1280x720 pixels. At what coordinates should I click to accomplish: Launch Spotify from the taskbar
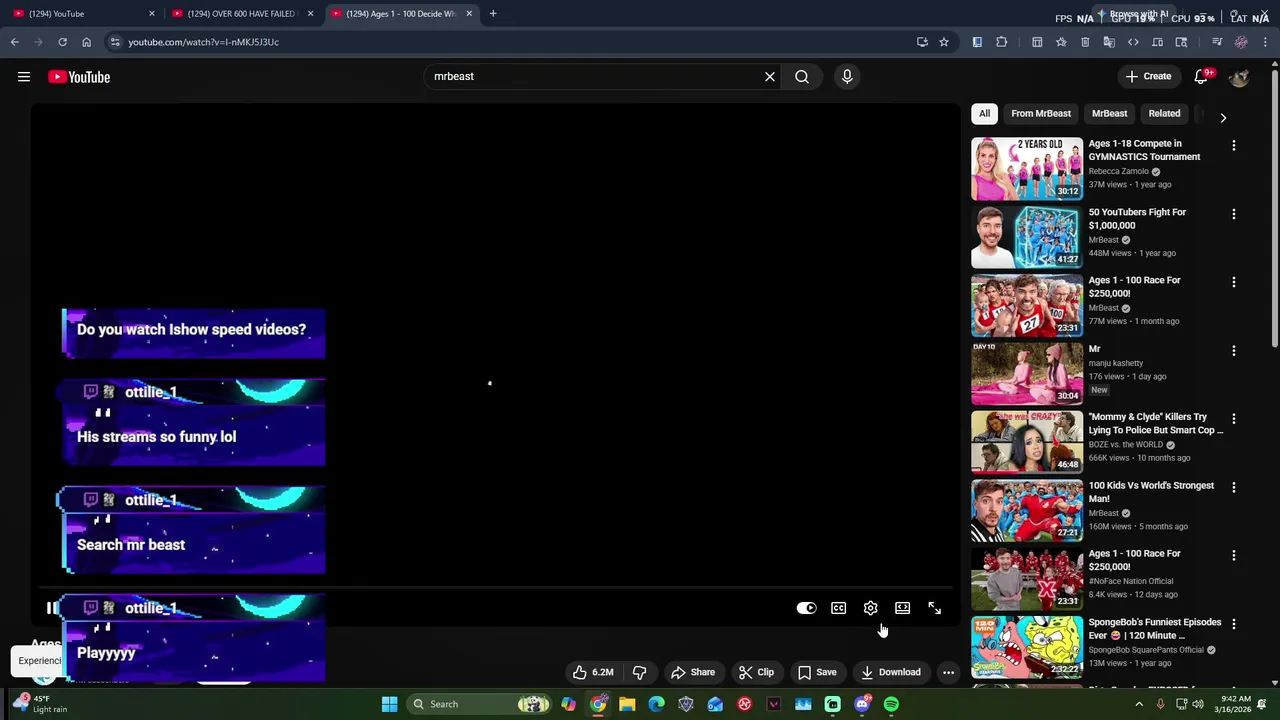click(891, 704)
